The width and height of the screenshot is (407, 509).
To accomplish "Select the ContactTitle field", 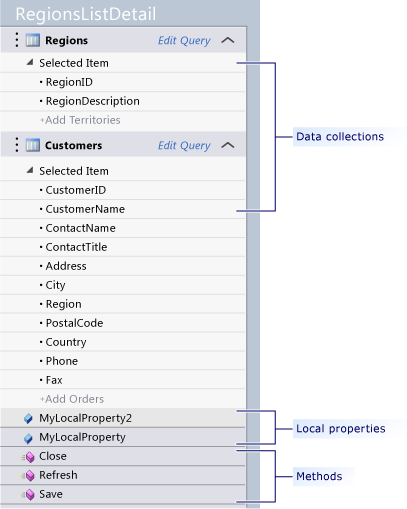I will pyautogui.click(x=123, y=247).
